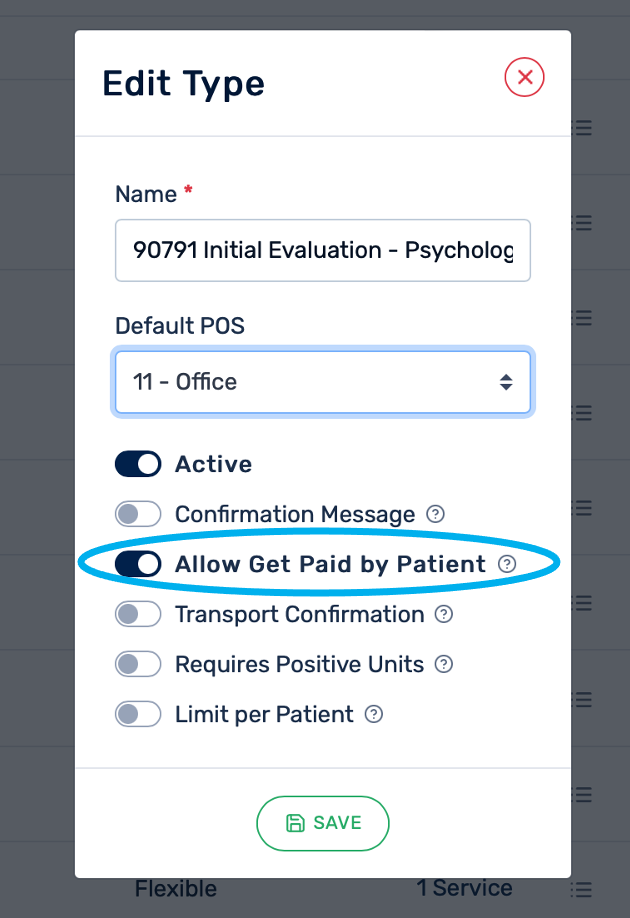Open Transport Confirmation help tooltip icon
Screen dimensions: 630x918
[x=444, y=614]
